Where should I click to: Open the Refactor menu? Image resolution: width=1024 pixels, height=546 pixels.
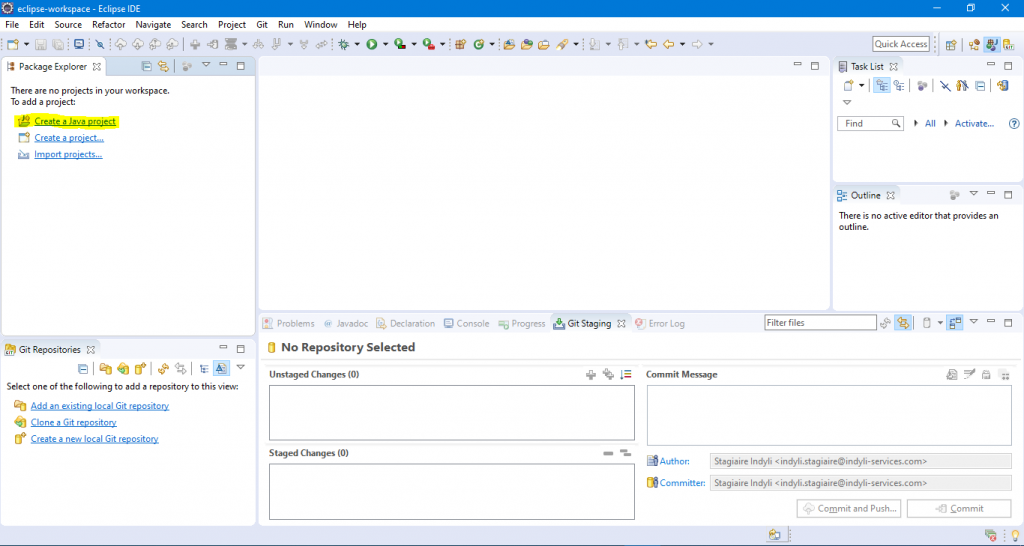[x=108, y=25]
